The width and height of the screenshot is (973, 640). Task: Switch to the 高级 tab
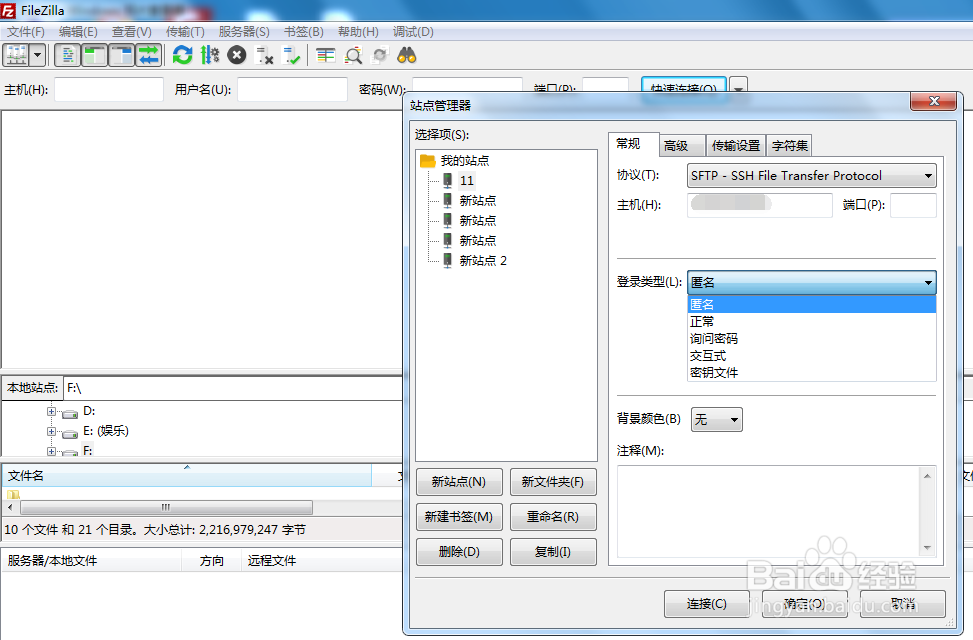(681, 145)
